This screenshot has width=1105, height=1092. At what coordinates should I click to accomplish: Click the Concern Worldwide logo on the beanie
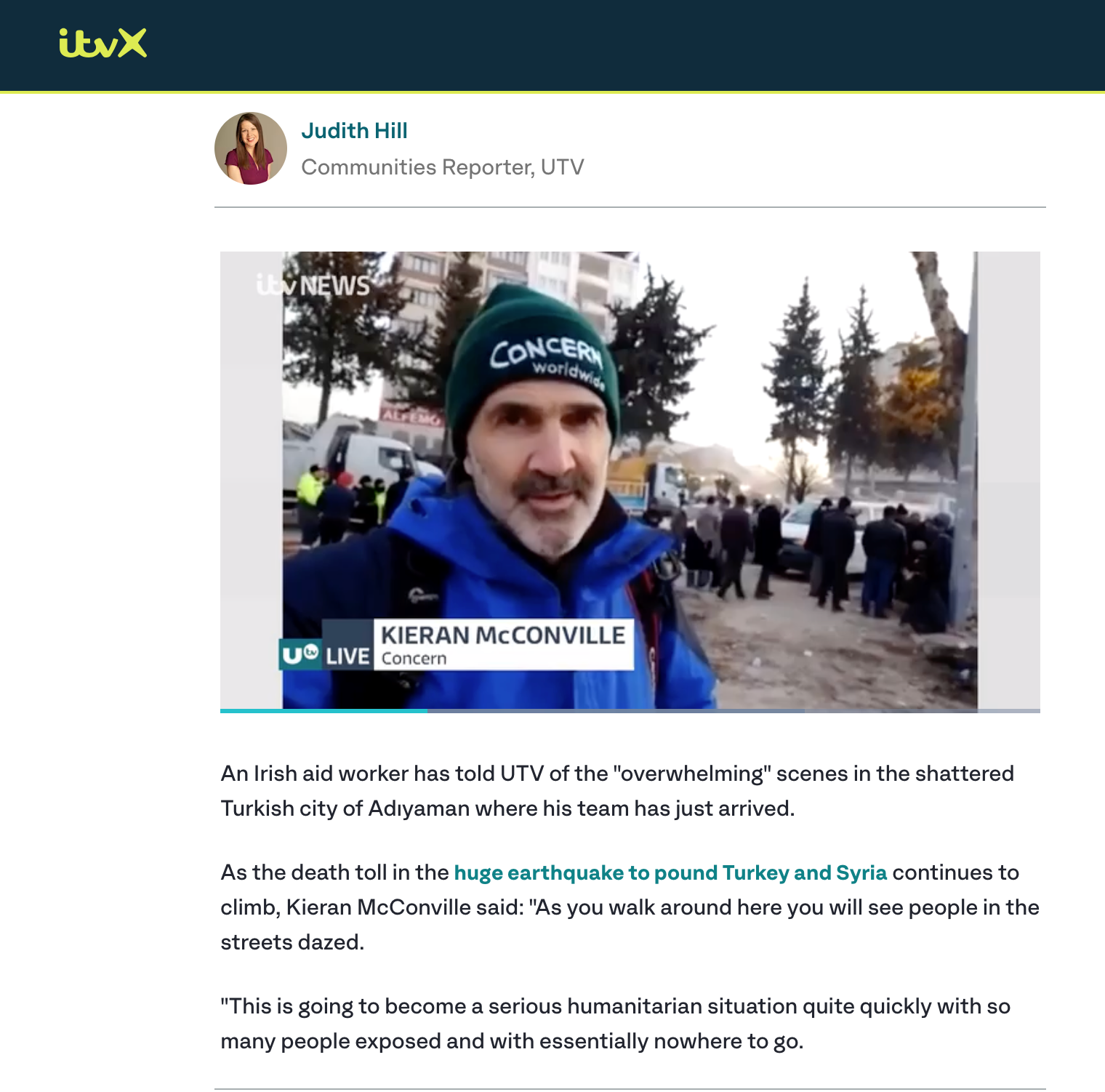tap(546, 361)
